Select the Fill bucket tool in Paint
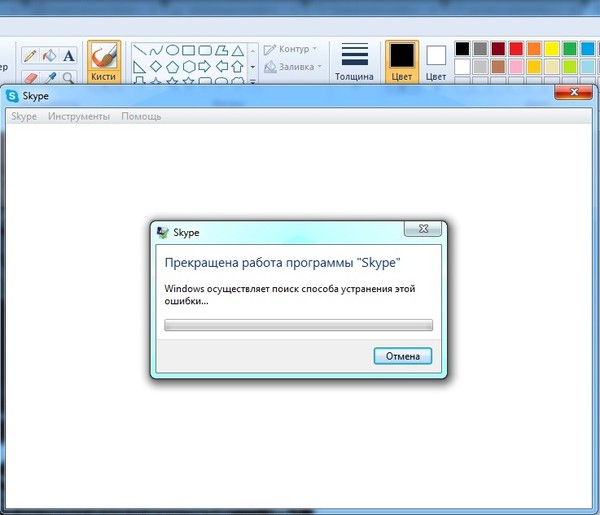 click(49, 56)
